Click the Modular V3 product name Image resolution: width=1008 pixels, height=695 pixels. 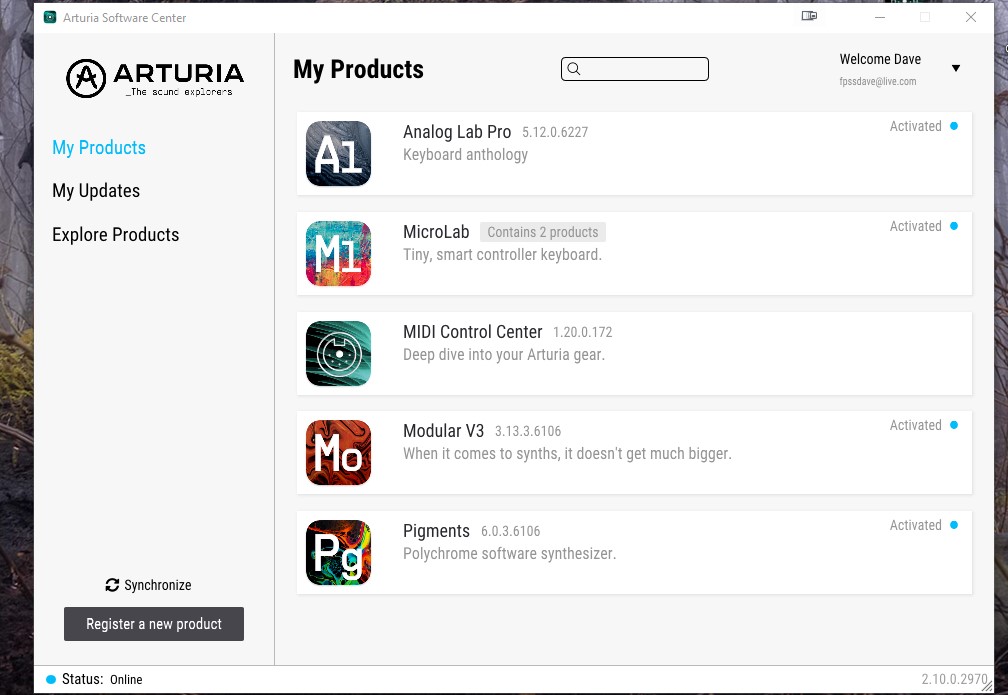click(x=444, y=431)
